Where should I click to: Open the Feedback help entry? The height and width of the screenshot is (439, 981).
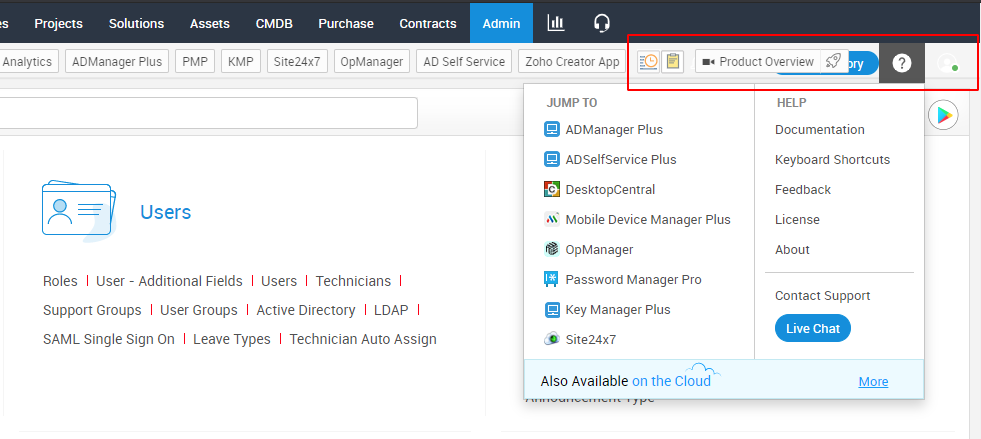coord(803,189)
